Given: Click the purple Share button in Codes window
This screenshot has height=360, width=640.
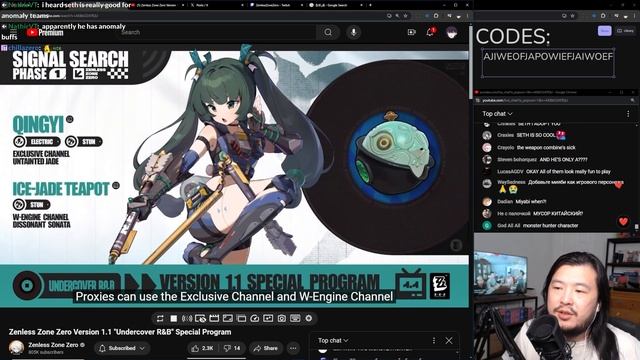Looking at the screenshot, I should 604,31.
